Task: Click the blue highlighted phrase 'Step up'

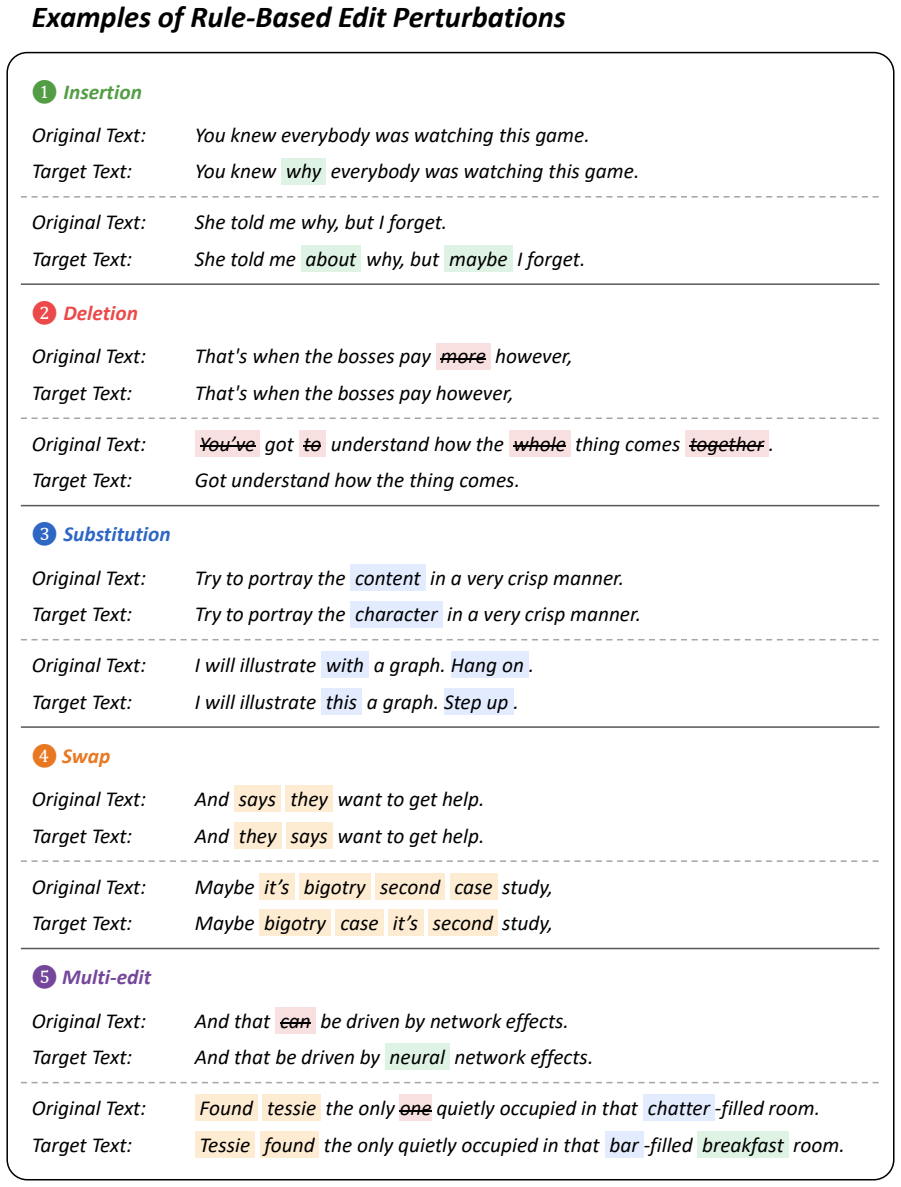Action: 476,703
